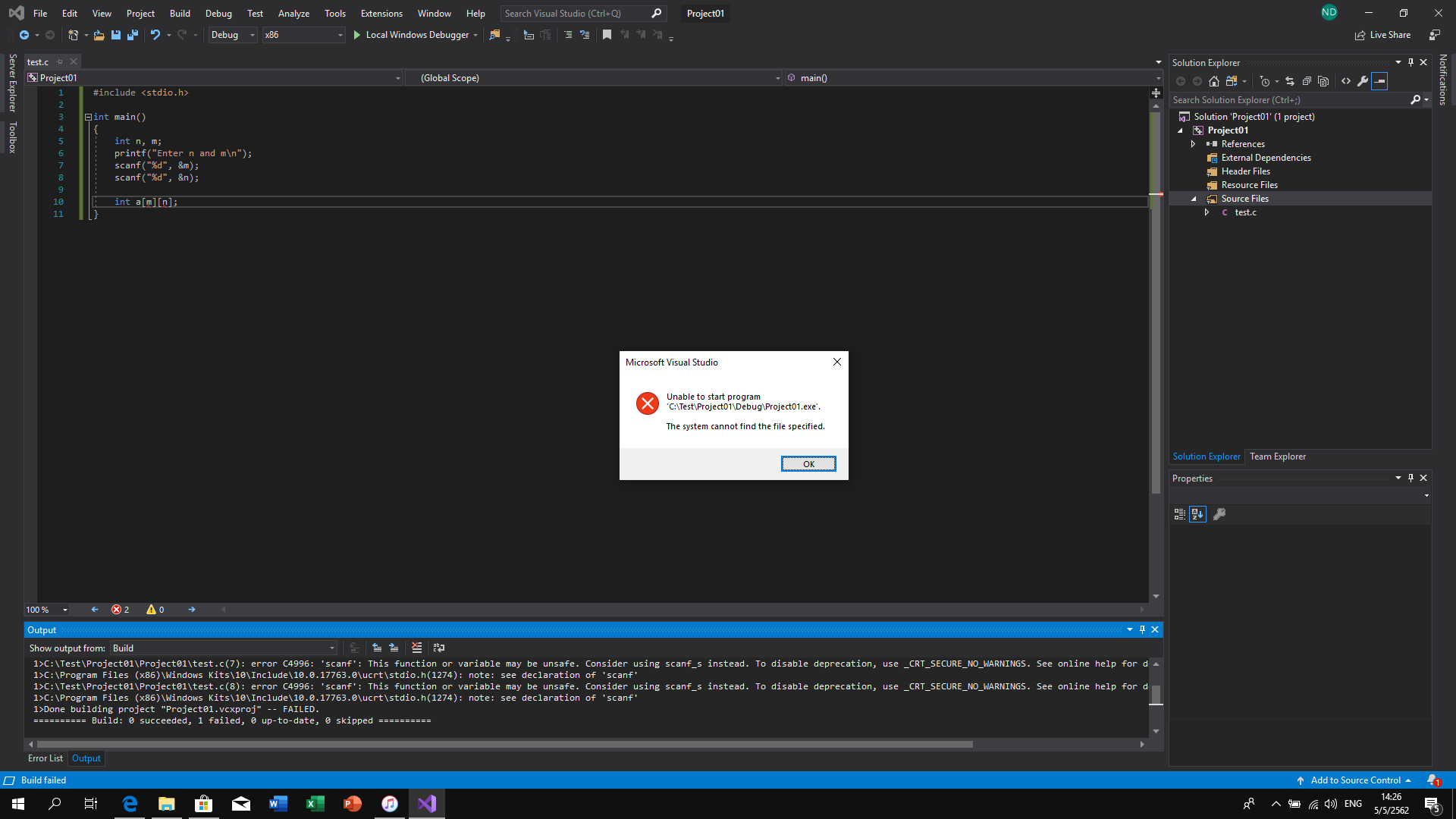
Task: Click the Solution Explorer Home icon
Action: (x=1214, y=81)
